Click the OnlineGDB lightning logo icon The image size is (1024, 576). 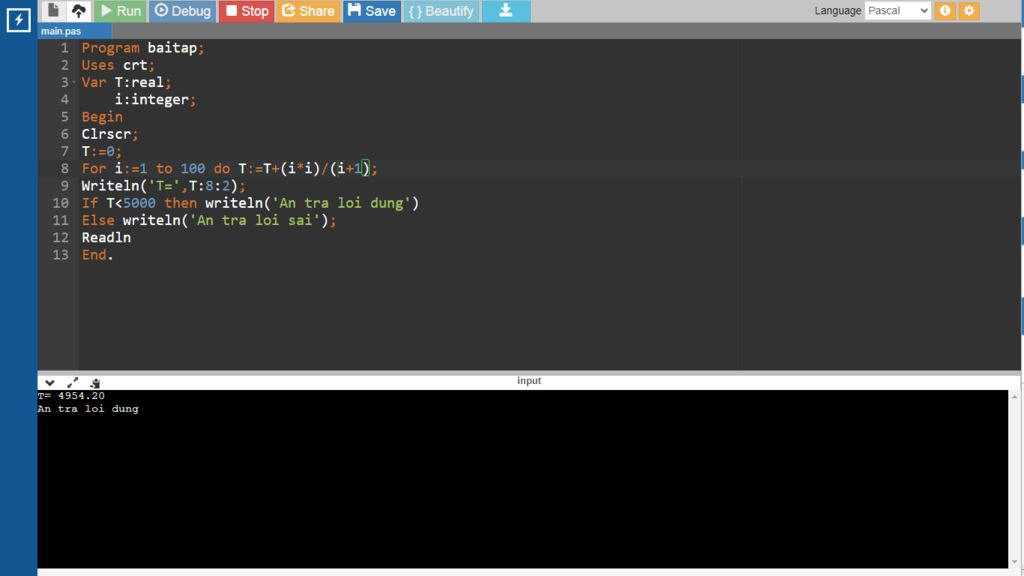18,20
